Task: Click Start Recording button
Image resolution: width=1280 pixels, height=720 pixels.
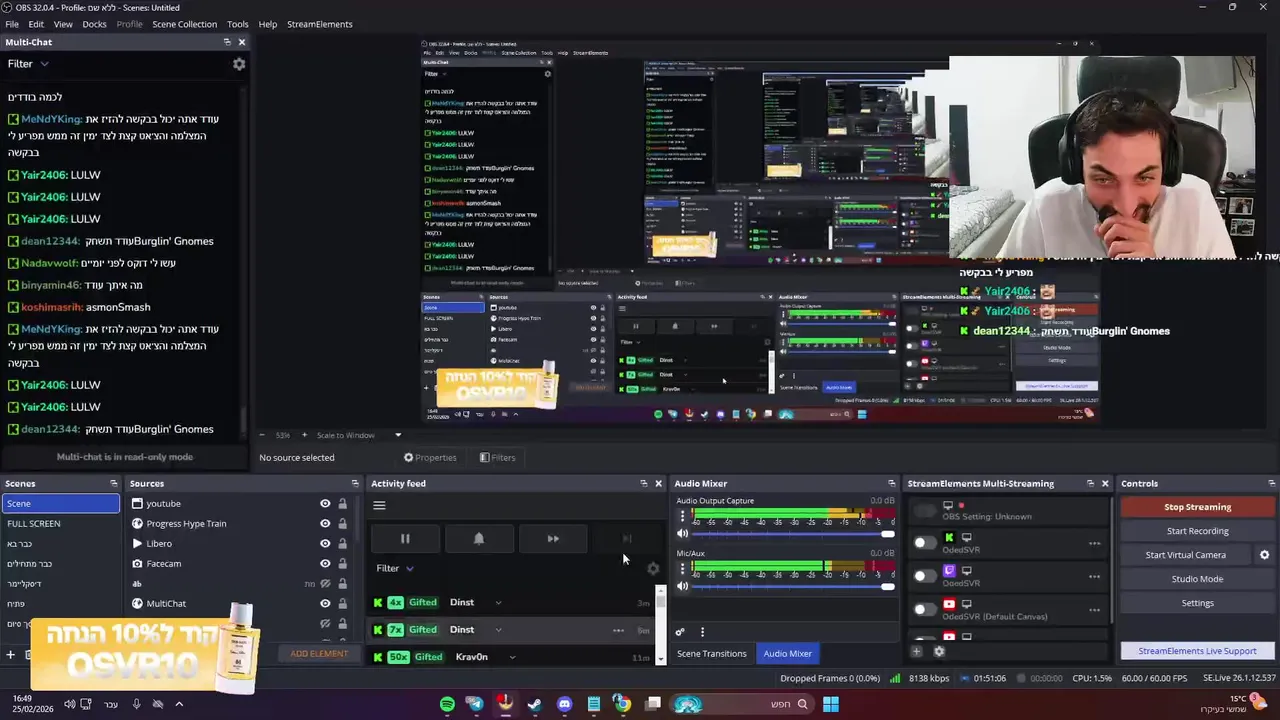Action: pyautogui.click(x=1197, y=531)
